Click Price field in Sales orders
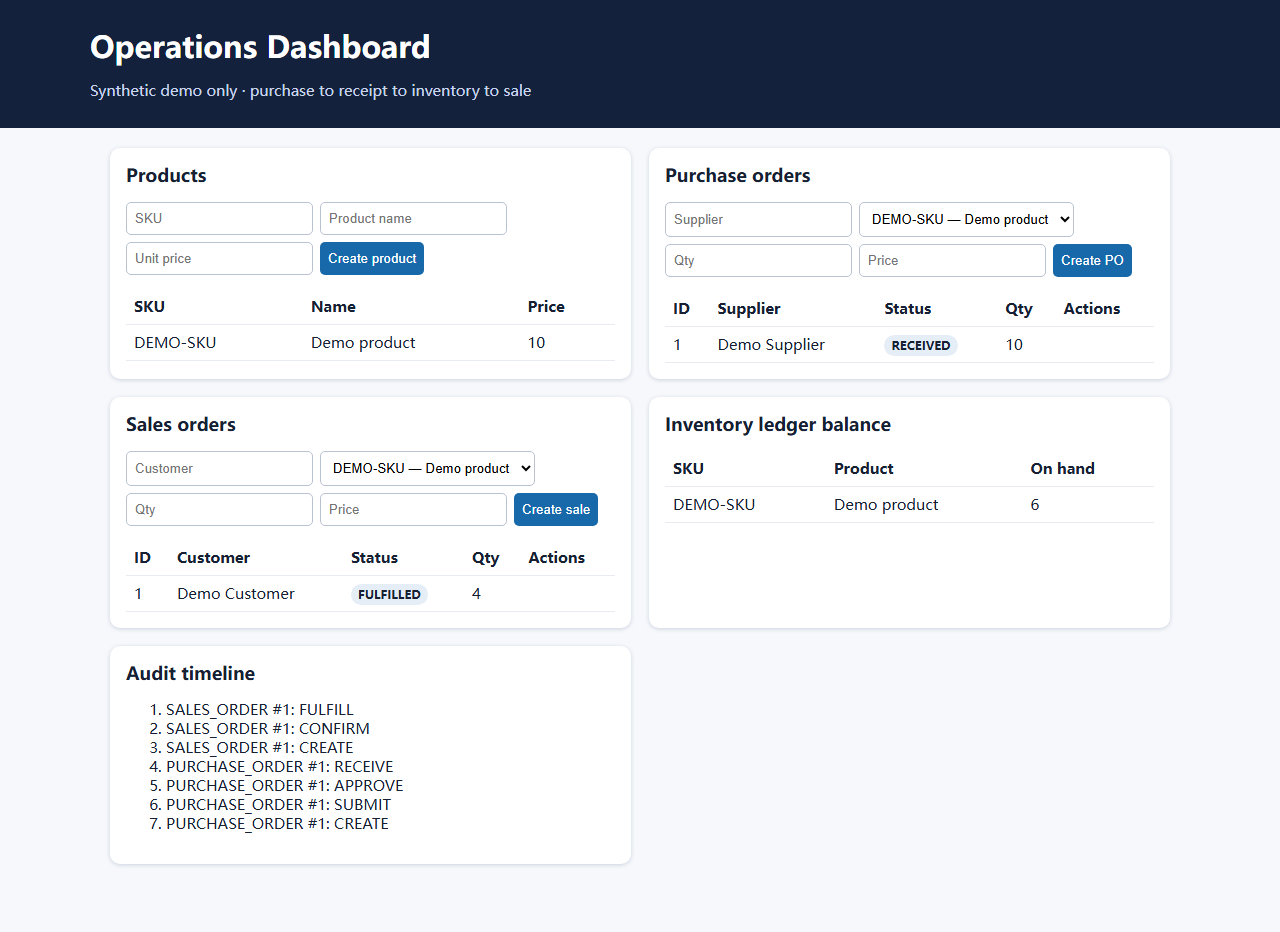 pyautogui.click(x=413, y=509)
